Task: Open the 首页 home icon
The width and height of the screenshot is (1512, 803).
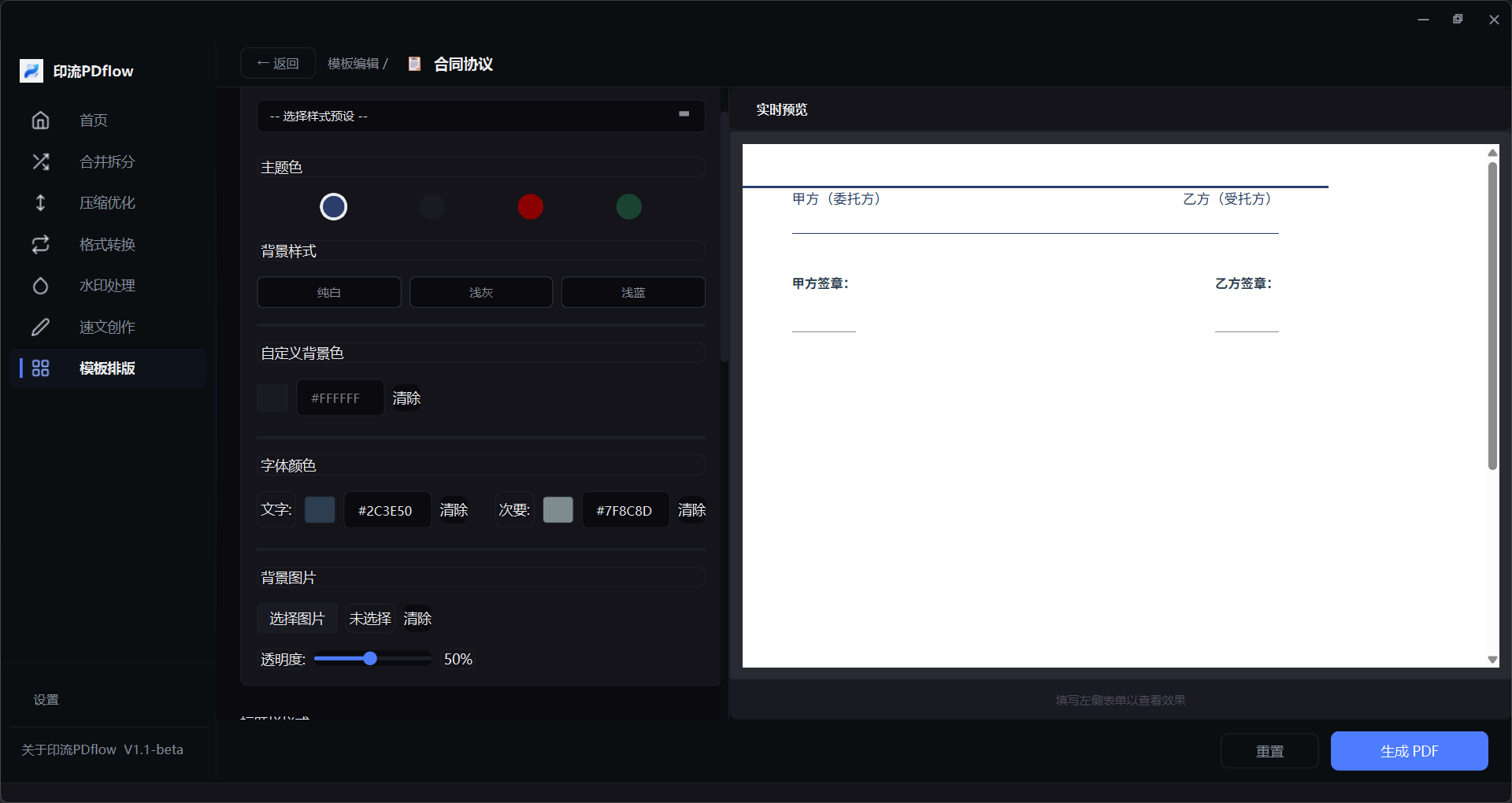Action: pos(40,120)
